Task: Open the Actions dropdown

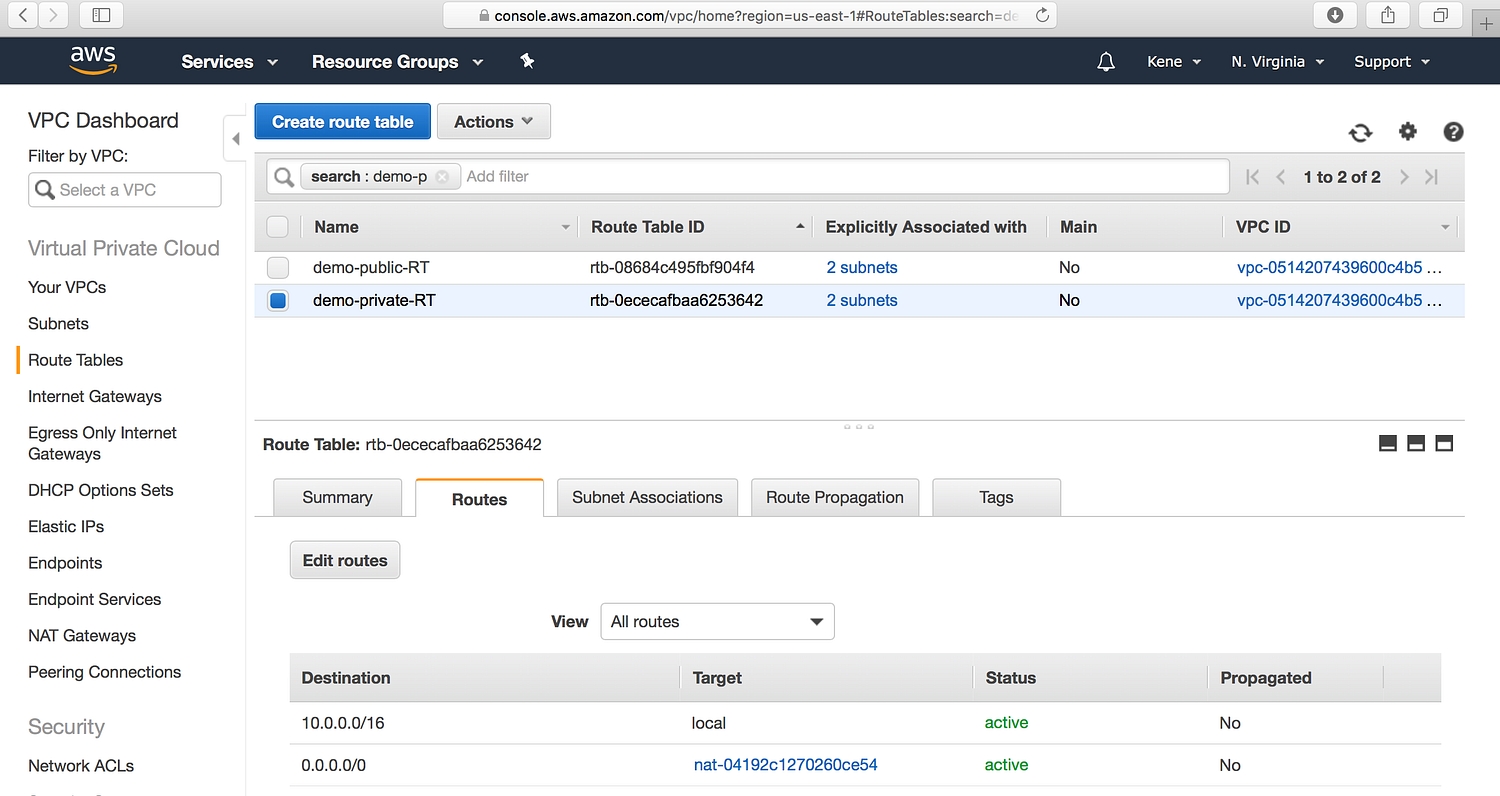Action: click(493, 122)
